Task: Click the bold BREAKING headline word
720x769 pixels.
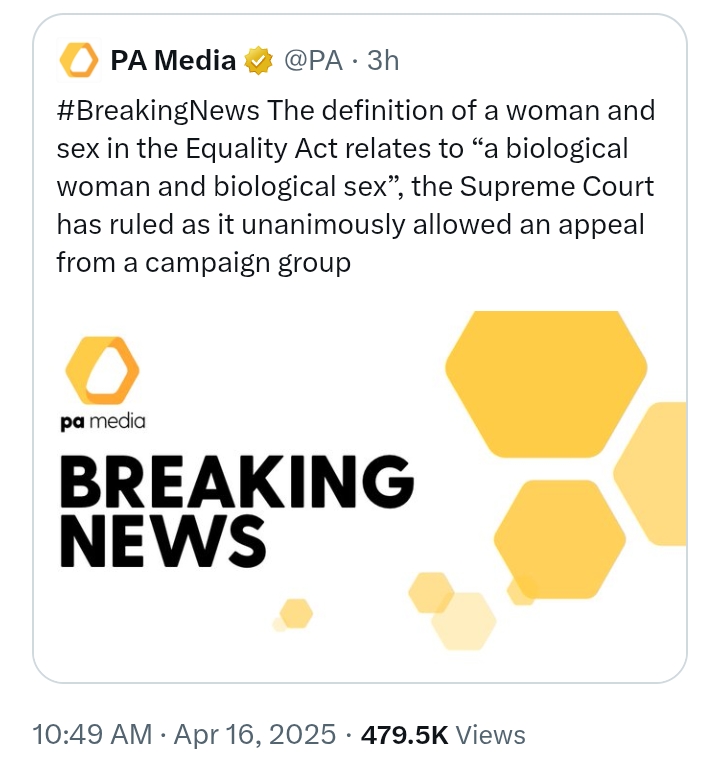Action: coord(237,482)
